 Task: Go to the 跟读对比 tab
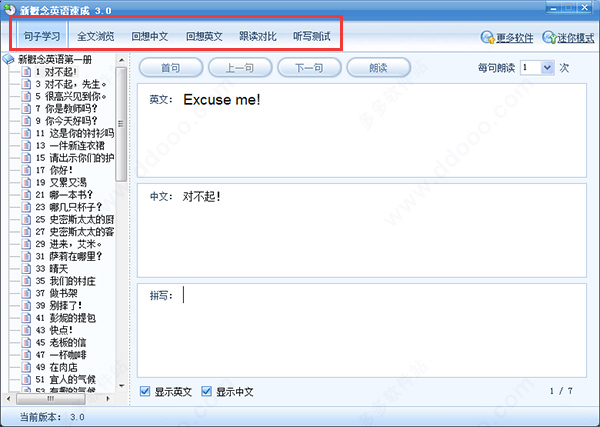pyautogui.click(x=258, y=36)
